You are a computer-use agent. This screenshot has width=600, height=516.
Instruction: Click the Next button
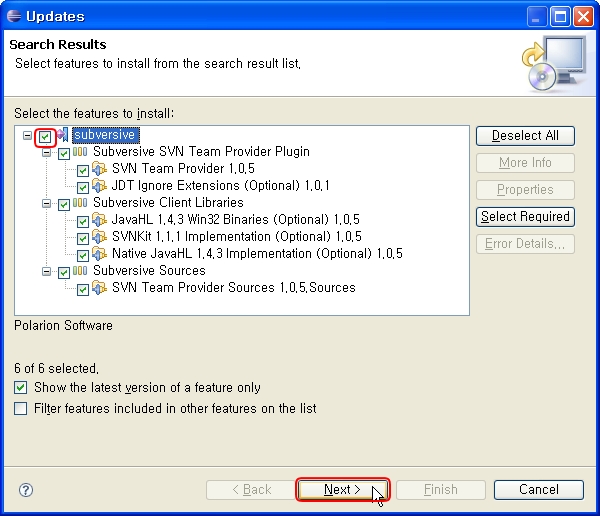click(343, 490)
